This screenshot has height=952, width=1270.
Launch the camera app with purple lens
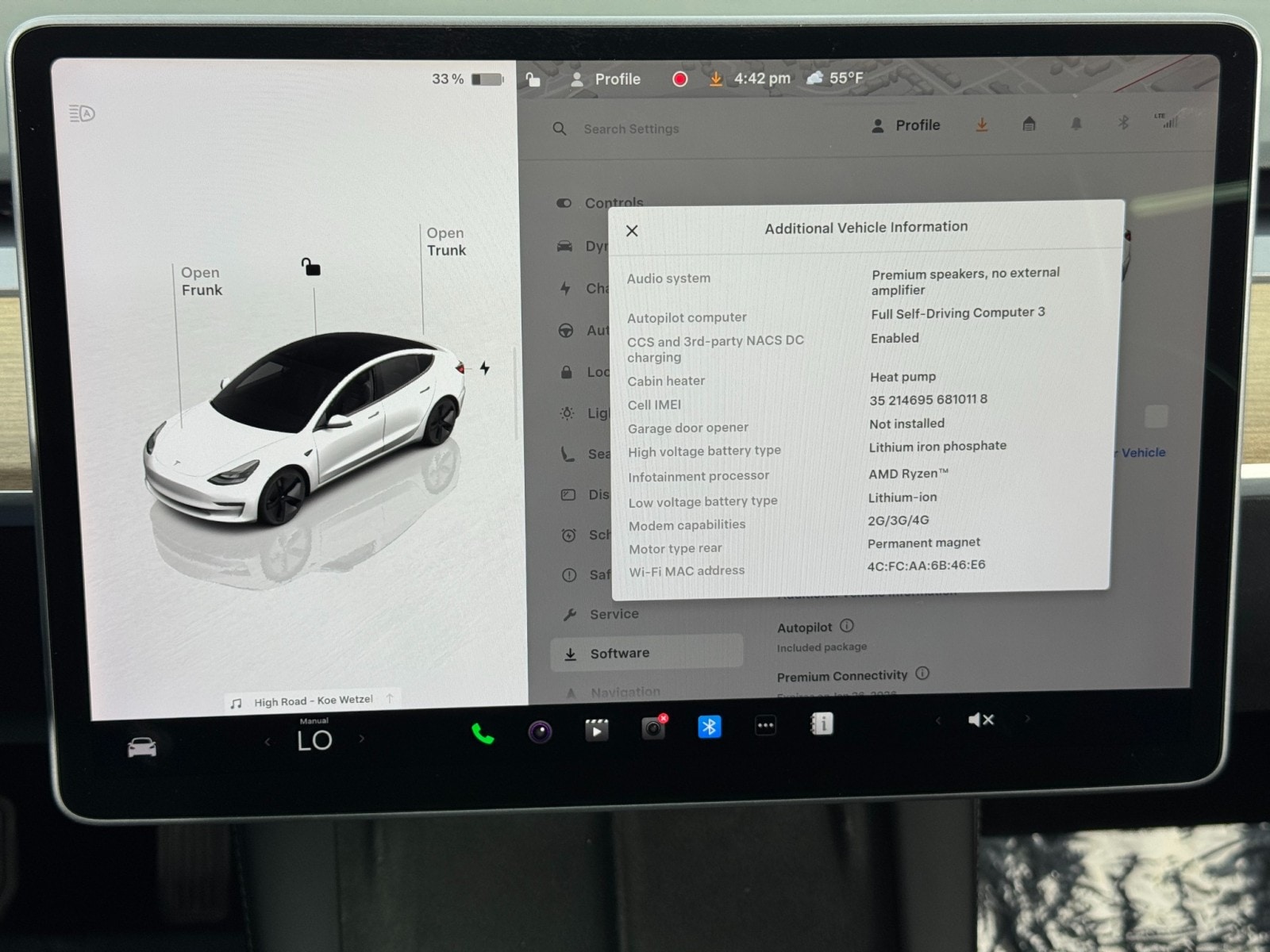(x=540, y=731)
